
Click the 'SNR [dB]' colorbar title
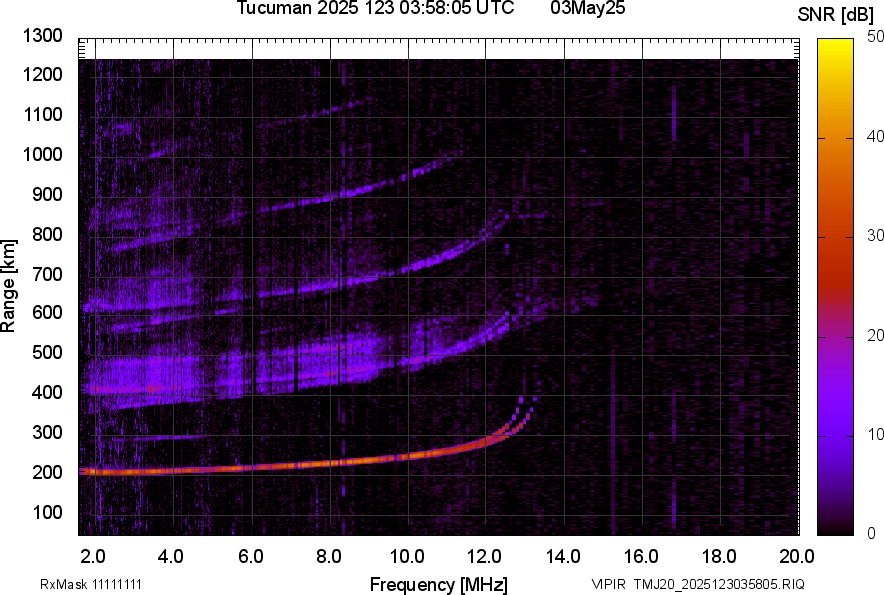835,15
